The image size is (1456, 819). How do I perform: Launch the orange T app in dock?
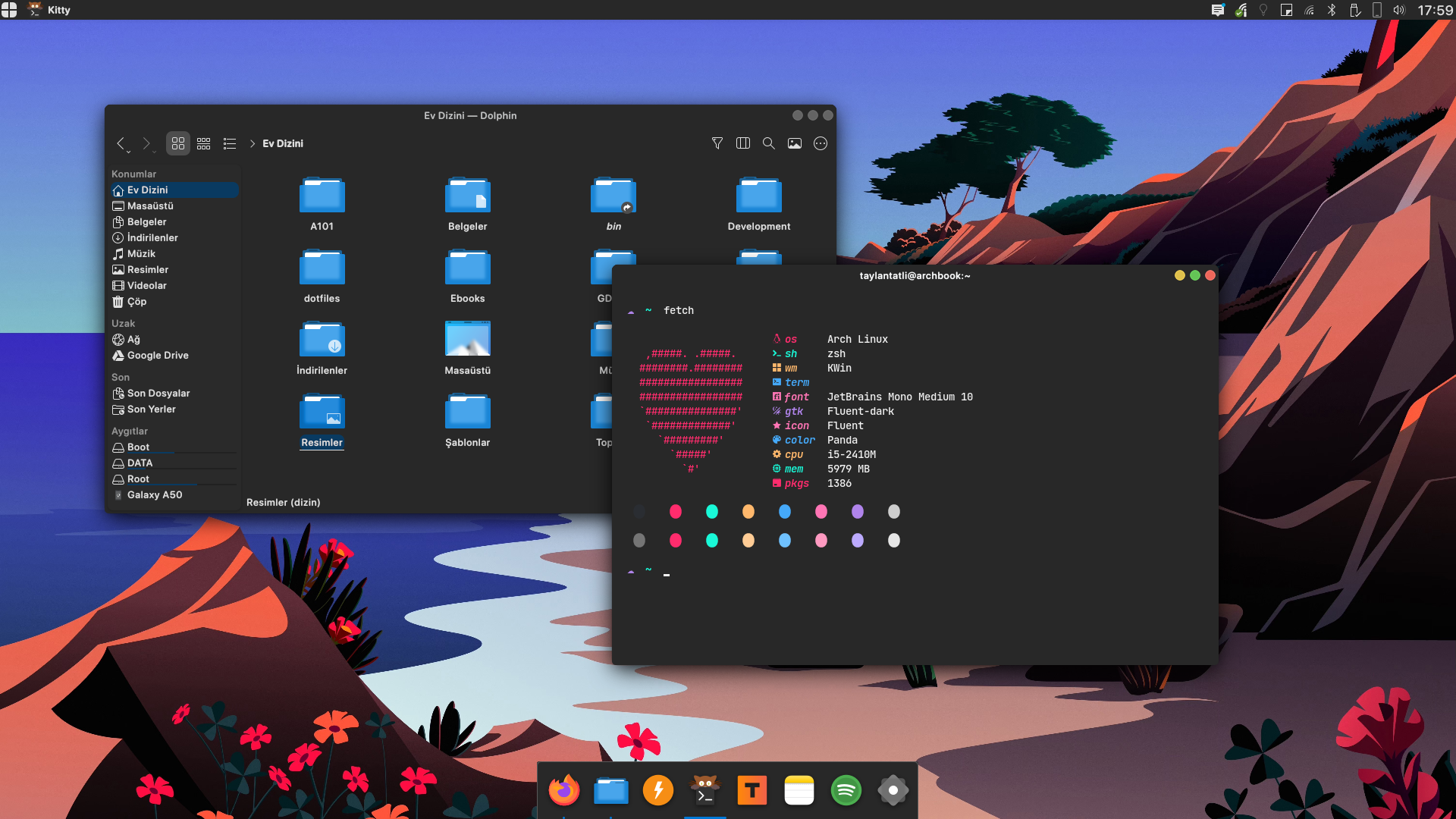(752, 790)
